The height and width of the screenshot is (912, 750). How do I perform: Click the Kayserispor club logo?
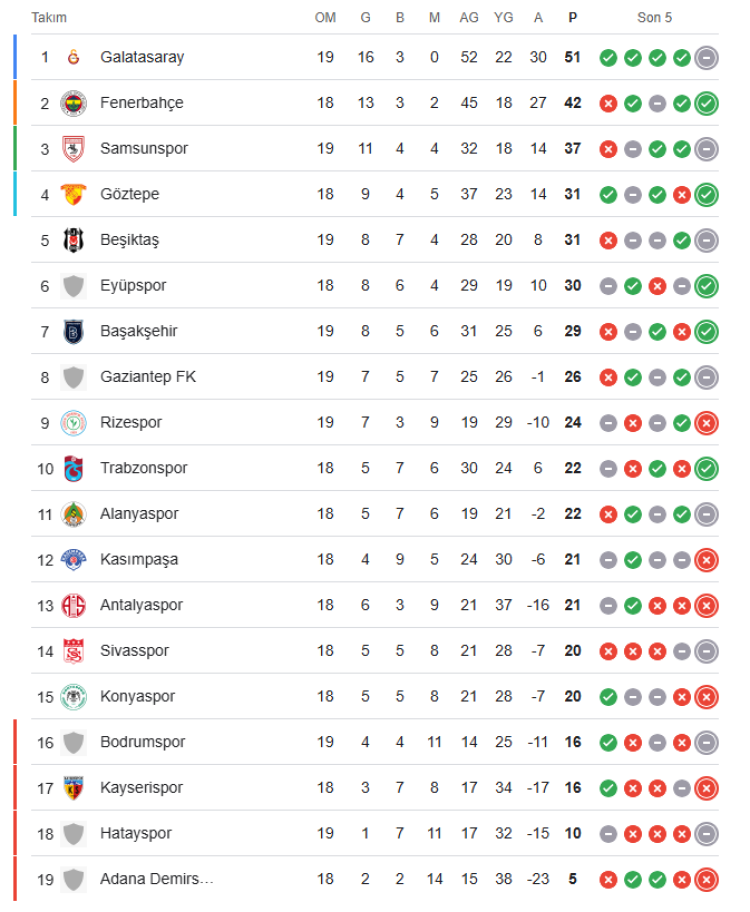[x=73, y=788]
